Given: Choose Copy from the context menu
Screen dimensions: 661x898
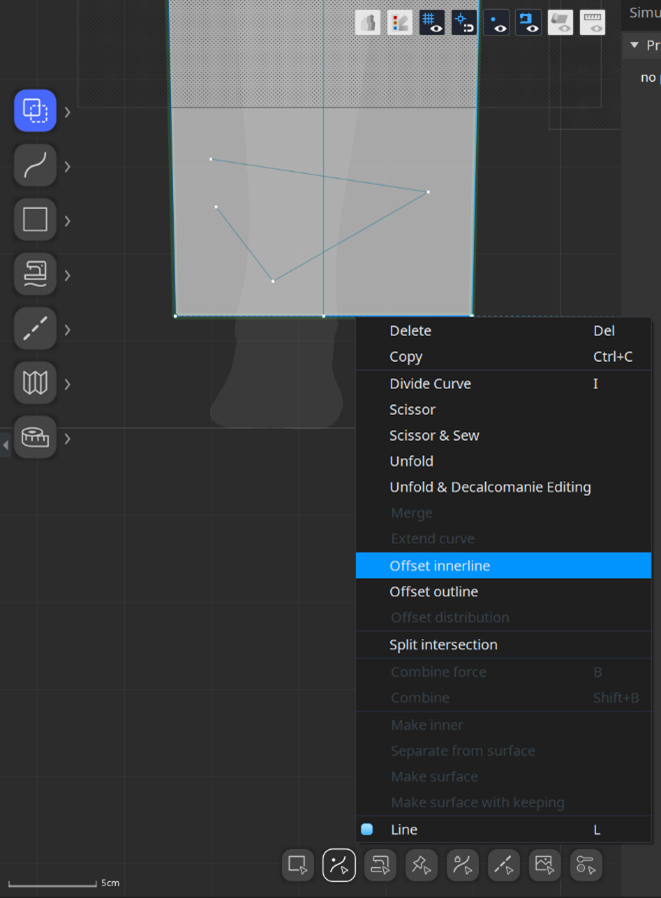Looking at the screenshot, I should (503, 356).
